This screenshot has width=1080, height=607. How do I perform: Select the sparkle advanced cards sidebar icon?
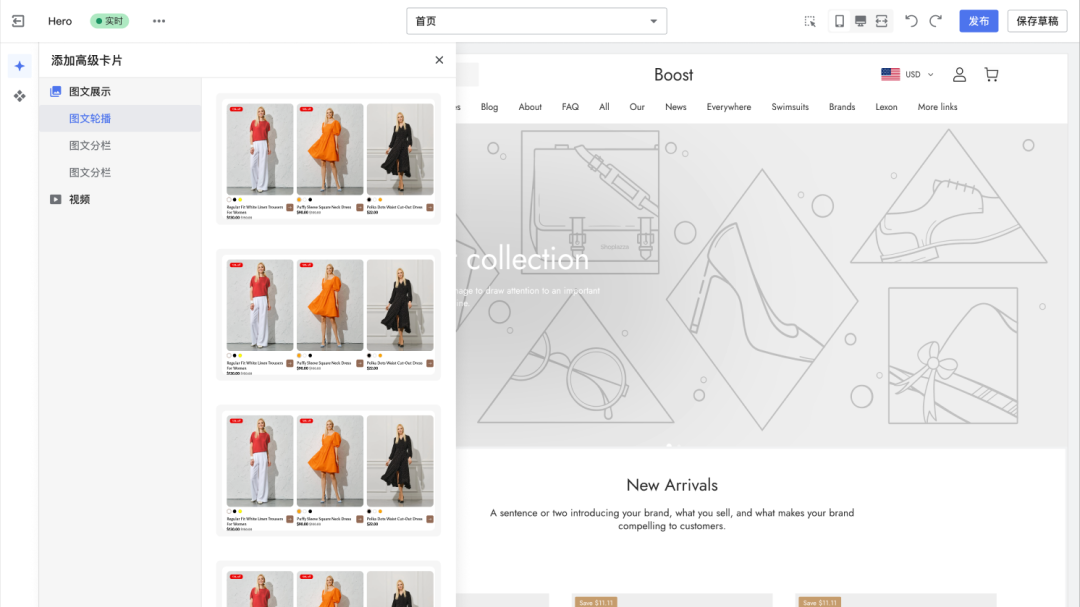[19, 66]
